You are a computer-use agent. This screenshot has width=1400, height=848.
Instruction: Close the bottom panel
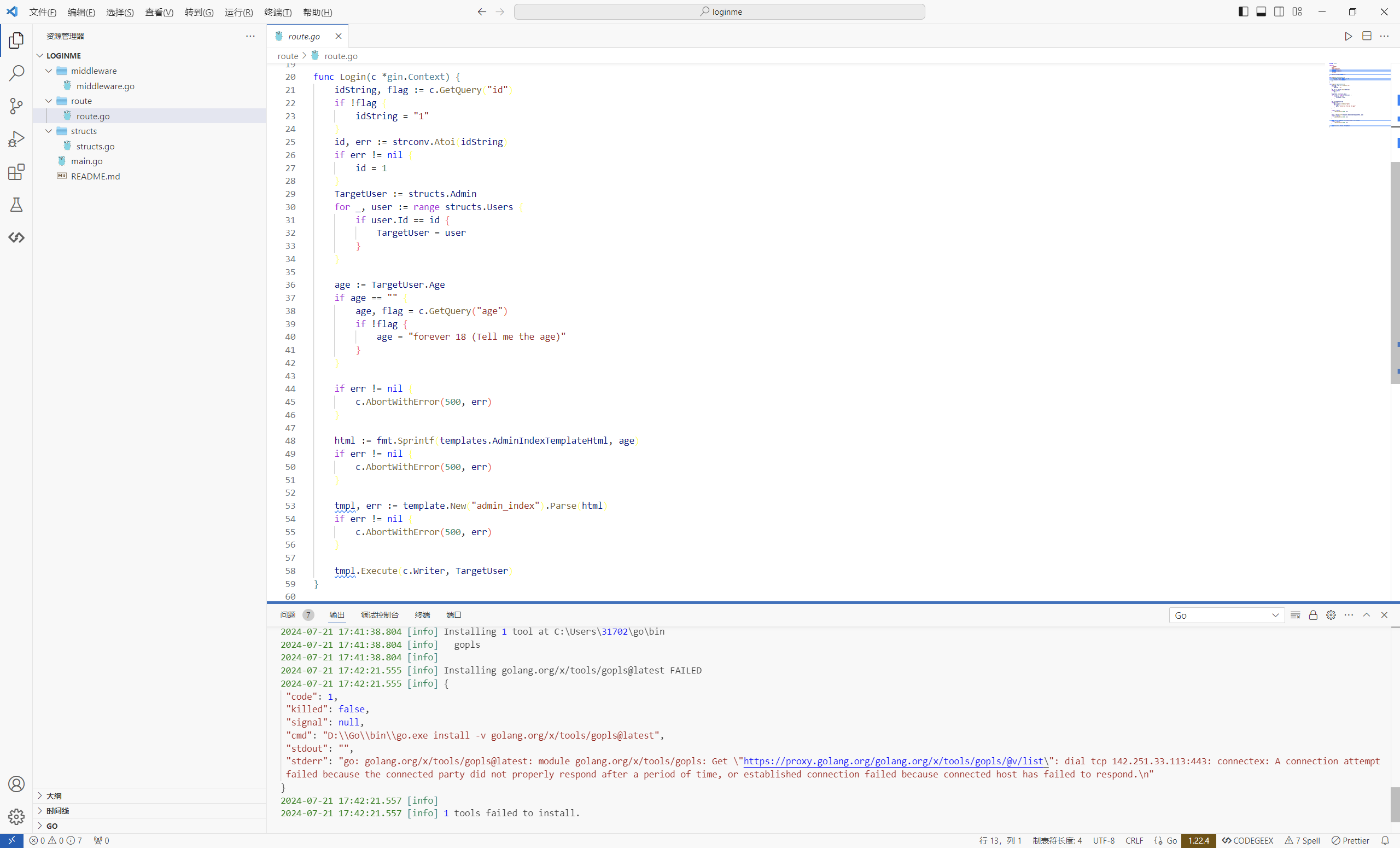click(x=1384, y=615)
